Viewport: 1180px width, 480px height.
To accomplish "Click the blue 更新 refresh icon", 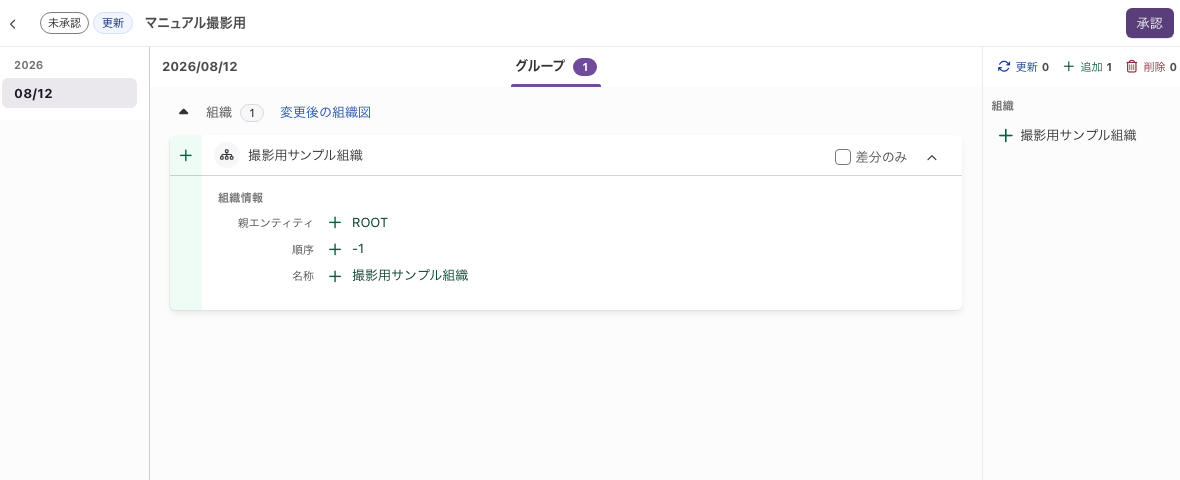I will click(1003, 66).
